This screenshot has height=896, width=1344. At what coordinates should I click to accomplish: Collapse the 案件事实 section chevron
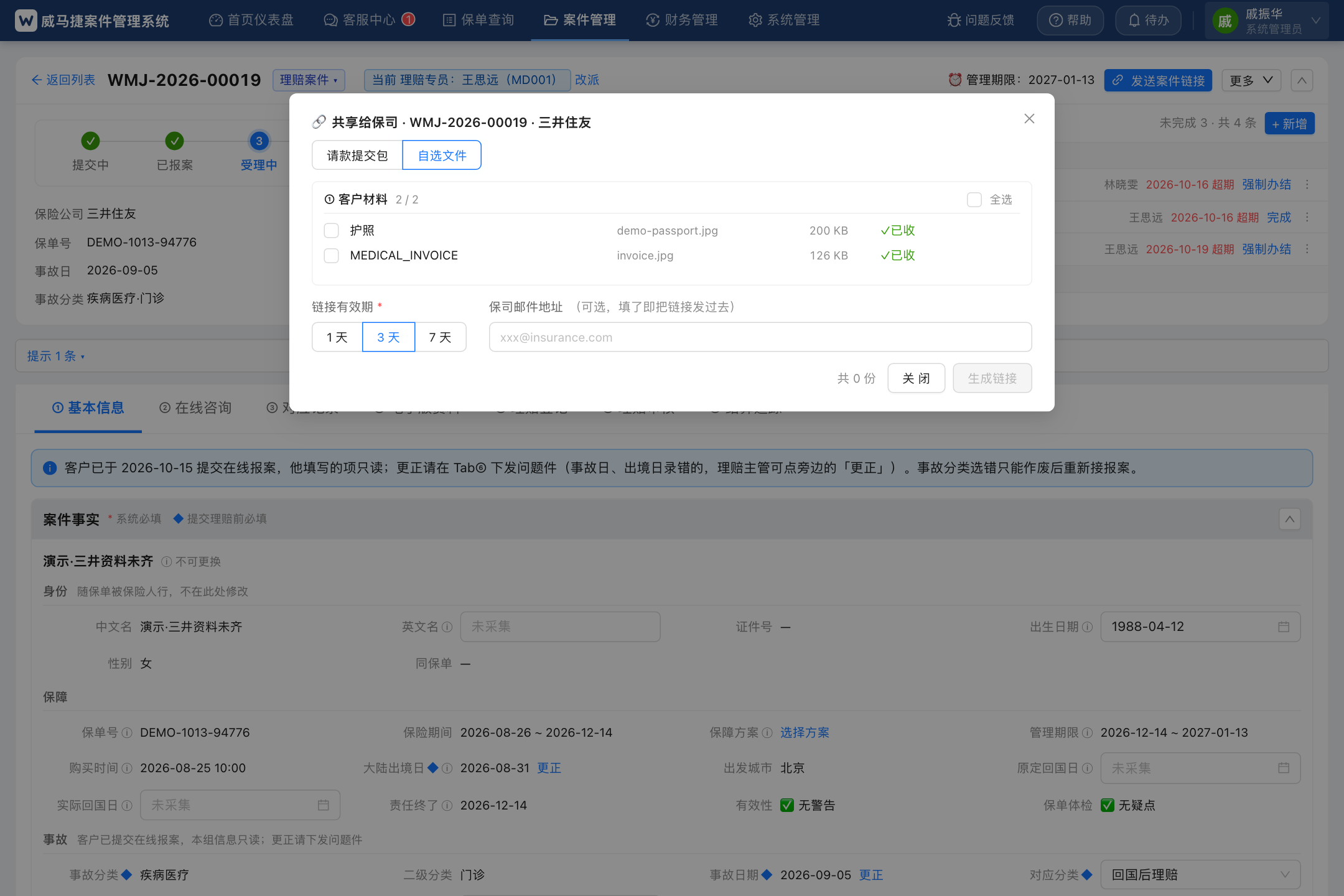point(1290,519)
